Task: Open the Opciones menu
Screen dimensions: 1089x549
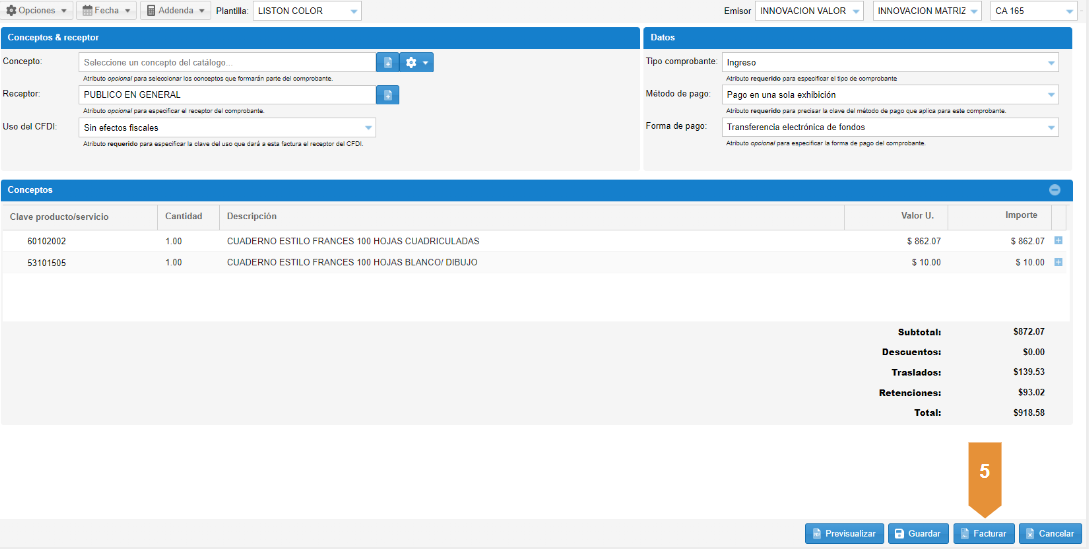Action: [x=38, y=10]
